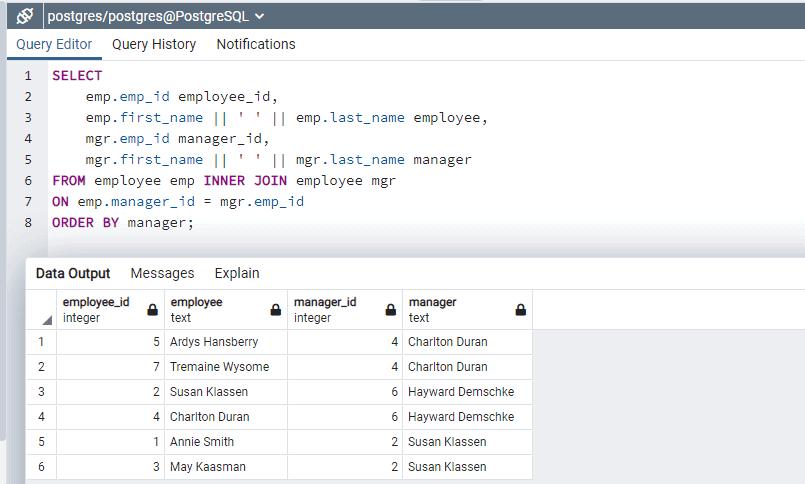Click the lock icon in employee column
805x484 pixels.
point(275,310)
